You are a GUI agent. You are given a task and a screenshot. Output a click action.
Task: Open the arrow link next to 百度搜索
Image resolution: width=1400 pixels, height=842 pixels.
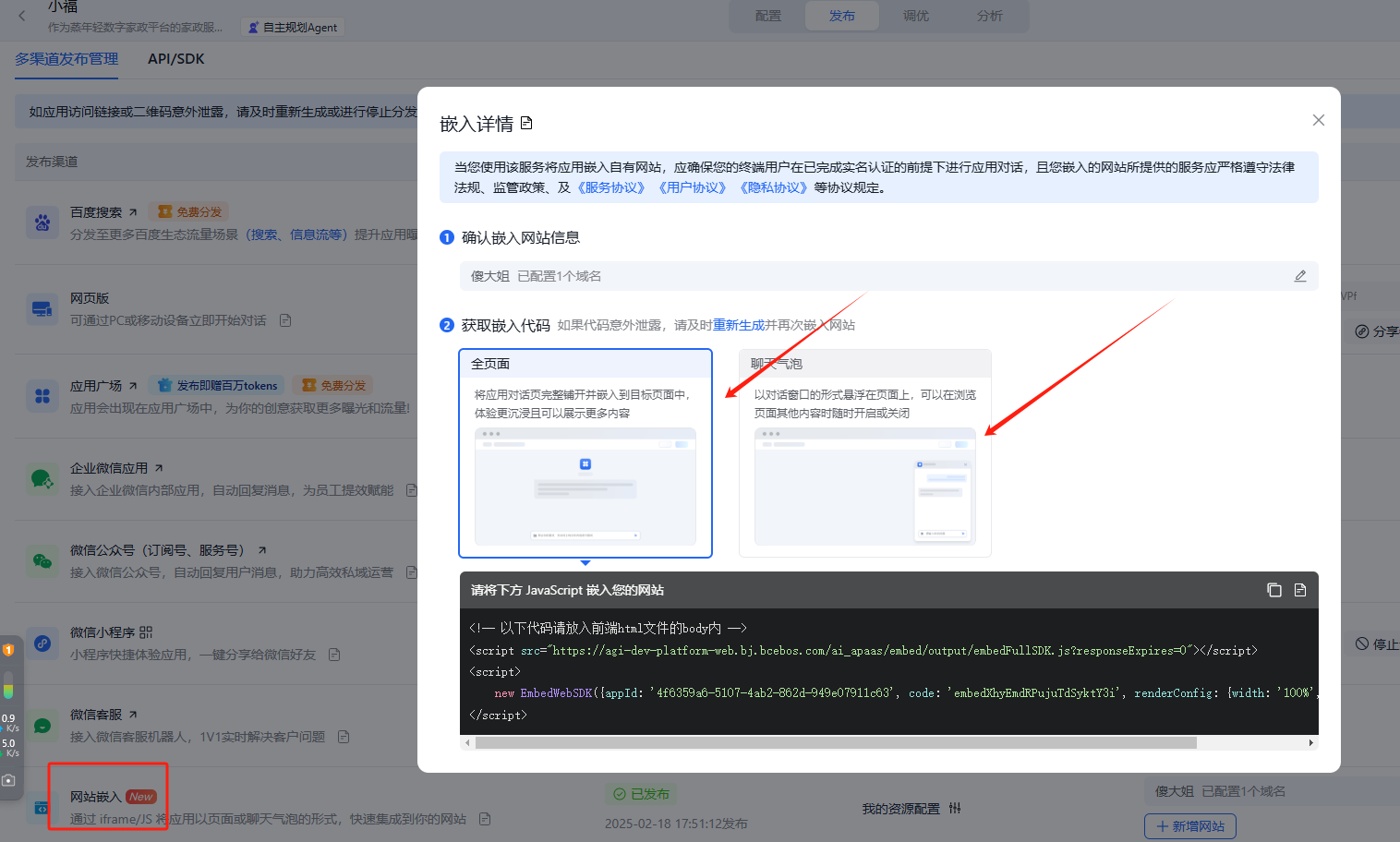click(133, 212)
